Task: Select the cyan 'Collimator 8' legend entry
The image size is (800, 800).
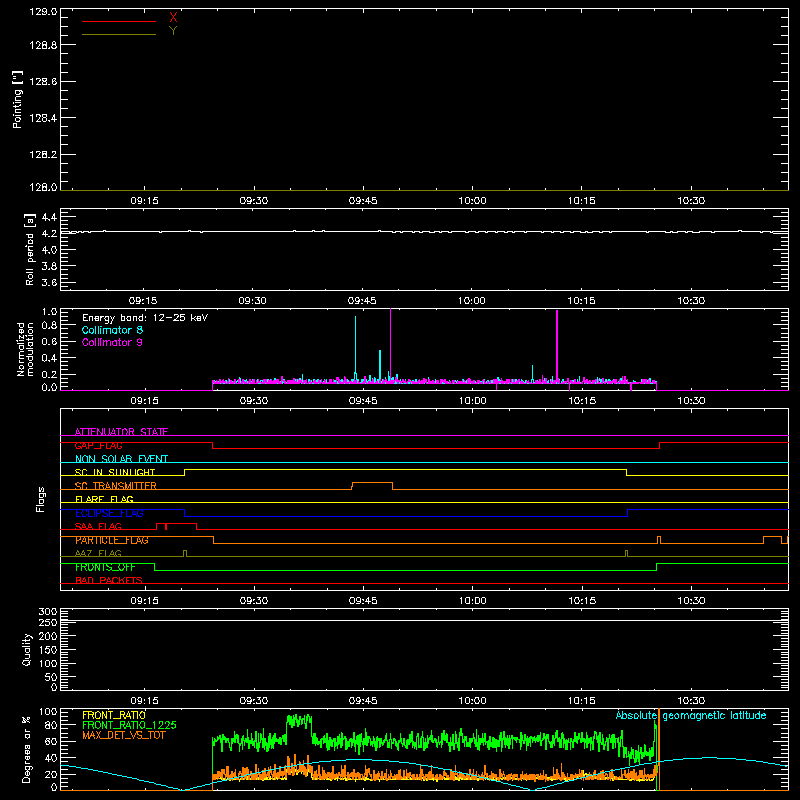Action: pos(112,330)
